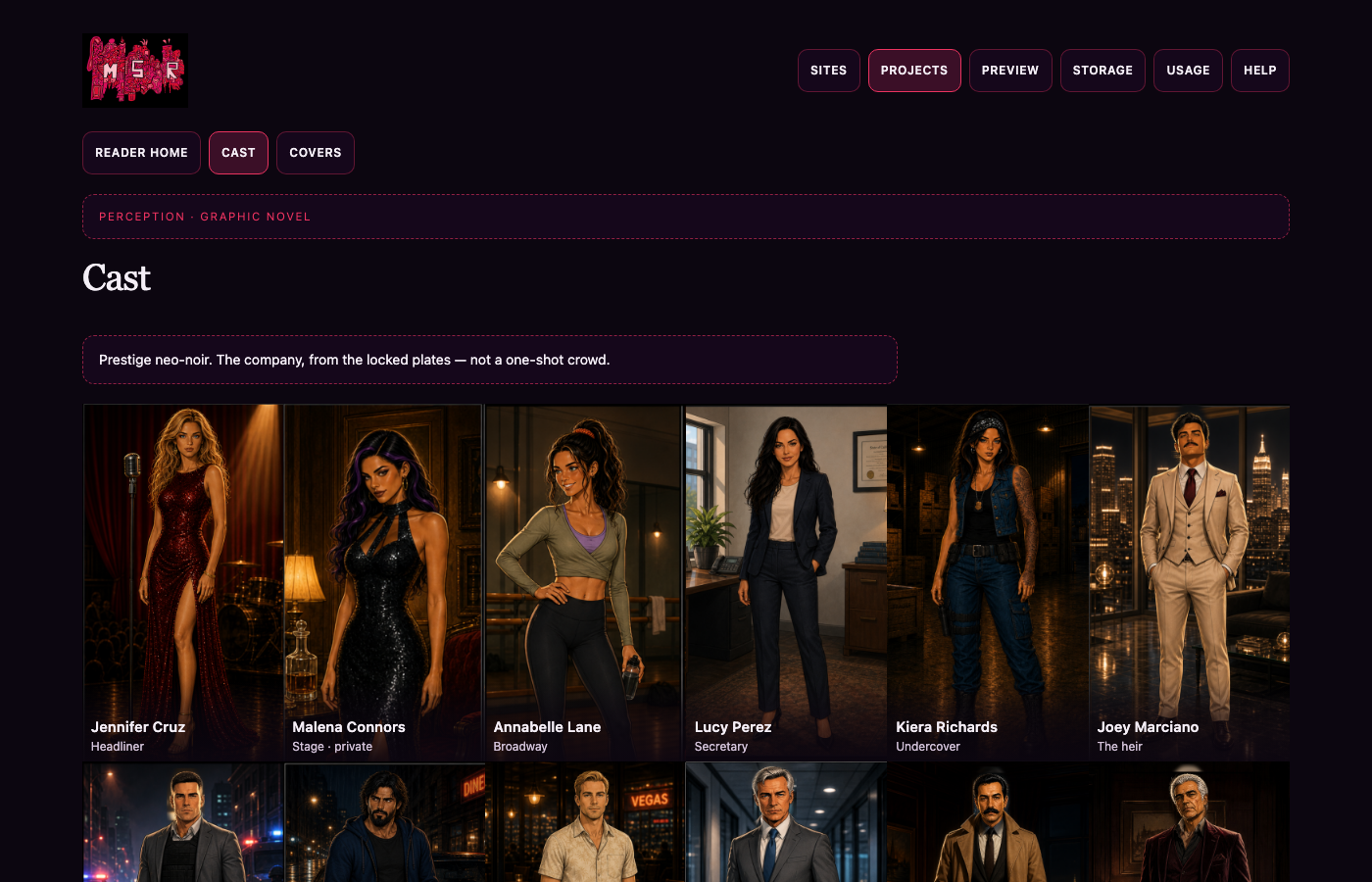1372x882 pixels.
Task: Open the gray-haired man in blue tie portrait
Action: (x=787, y=822)
